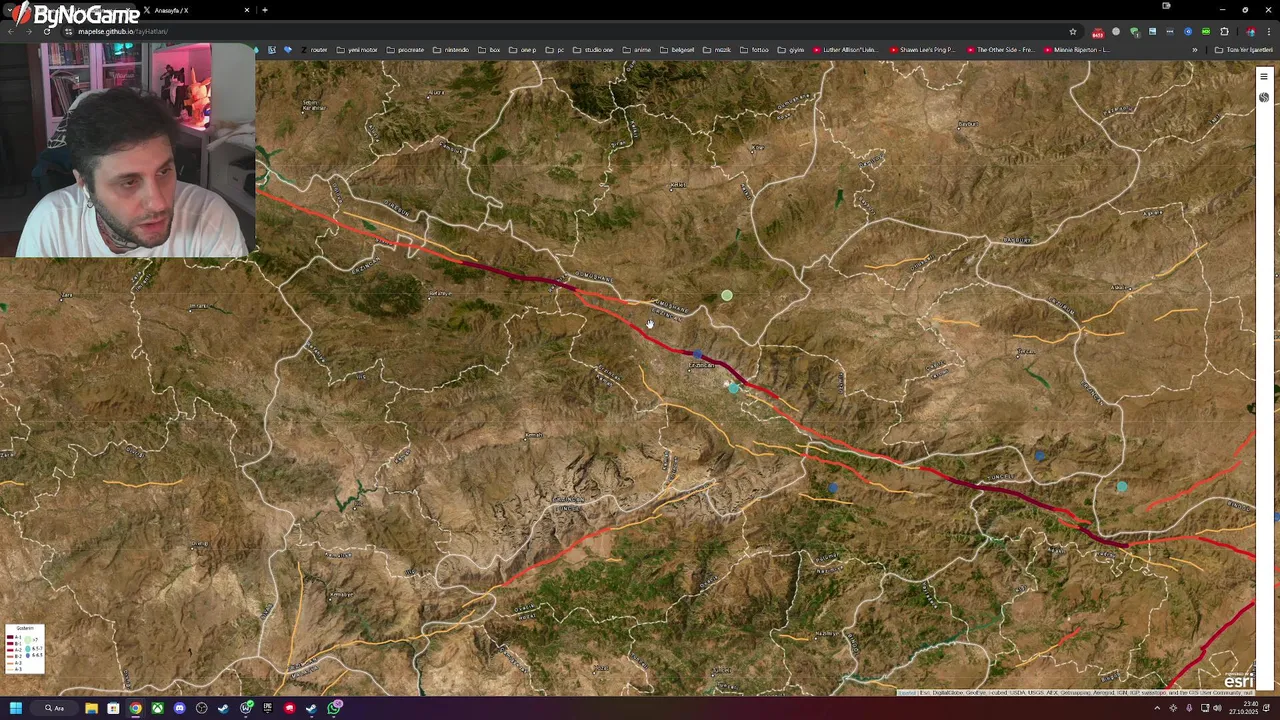1280x720 pixels.
Task: Click the green earthquake marker near Gümüşhane
Action: click(x=727, y=295)
